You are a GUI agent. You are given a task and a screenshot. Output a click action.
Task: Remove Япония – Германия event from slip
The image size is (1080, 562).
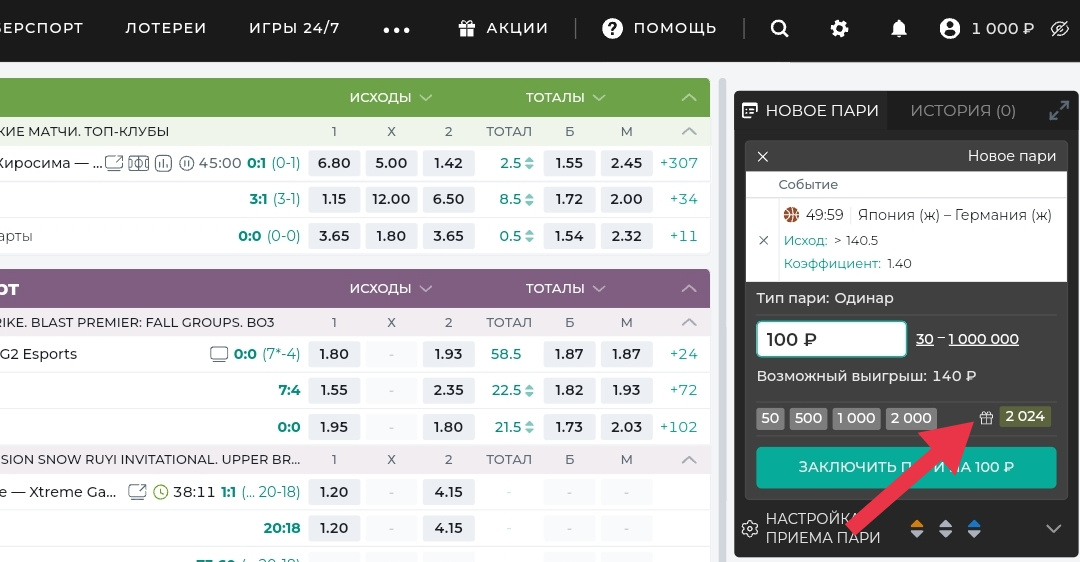pos(764,240)
